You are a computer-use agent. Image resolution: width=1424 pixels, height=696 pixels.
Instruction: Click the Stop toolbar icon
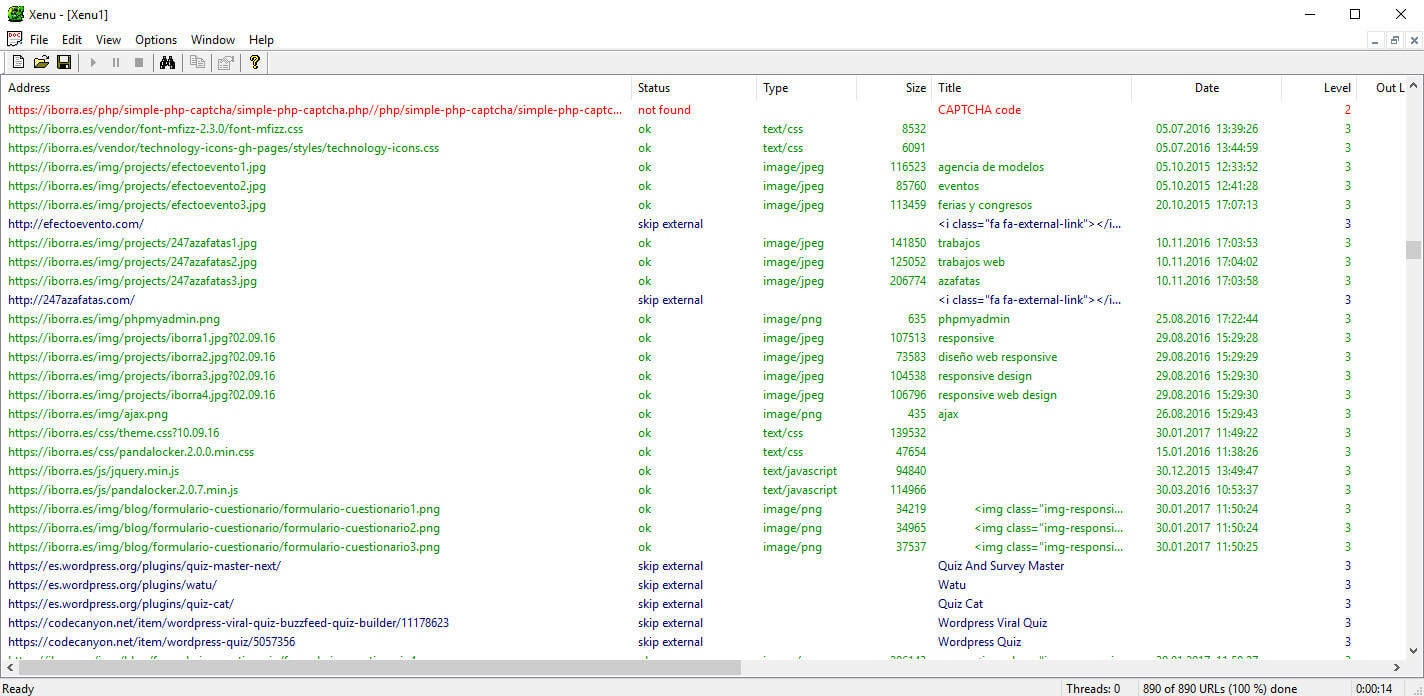[139, 62]
